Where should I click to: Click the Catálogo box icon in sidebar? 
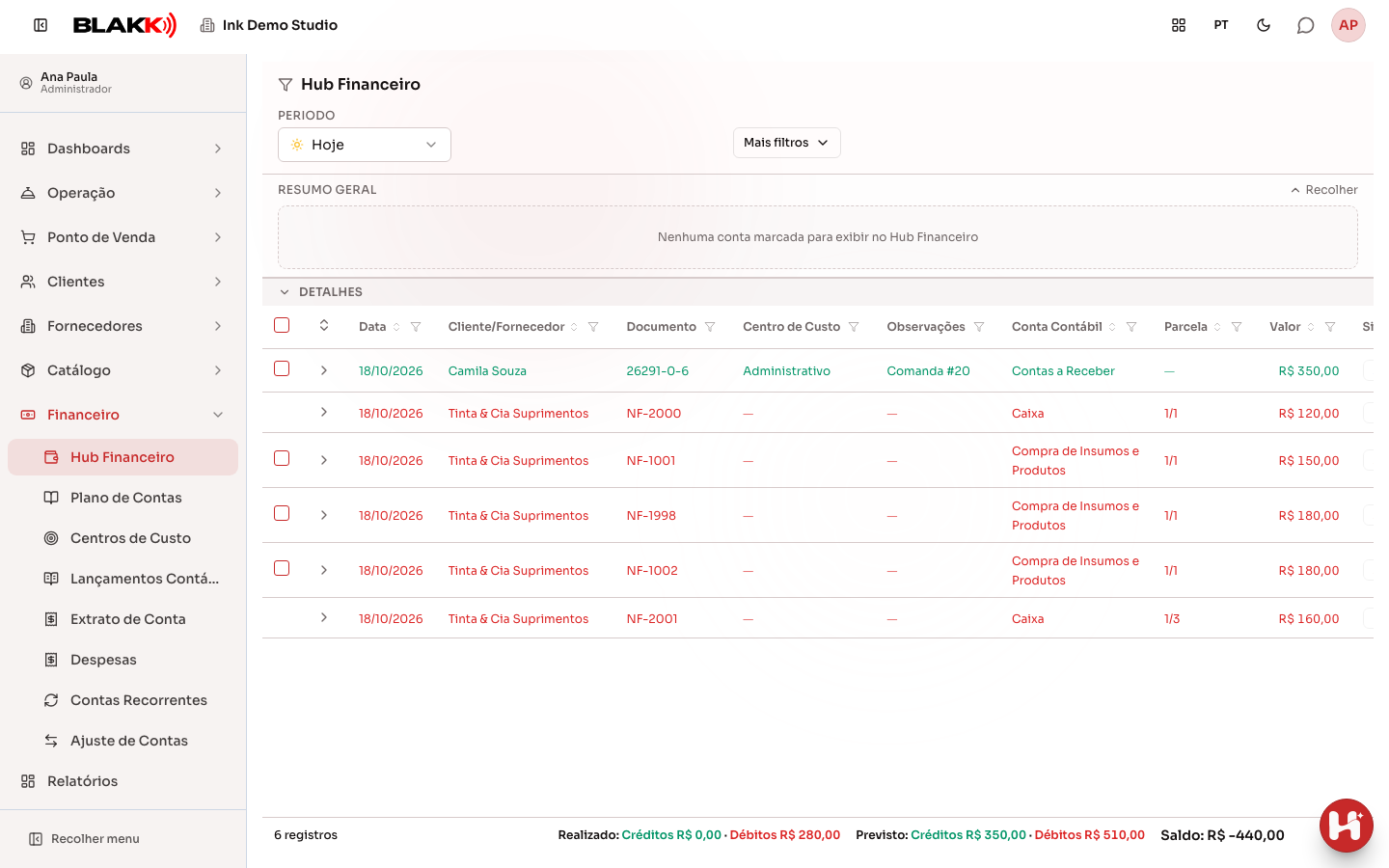(x=28, y=370)
